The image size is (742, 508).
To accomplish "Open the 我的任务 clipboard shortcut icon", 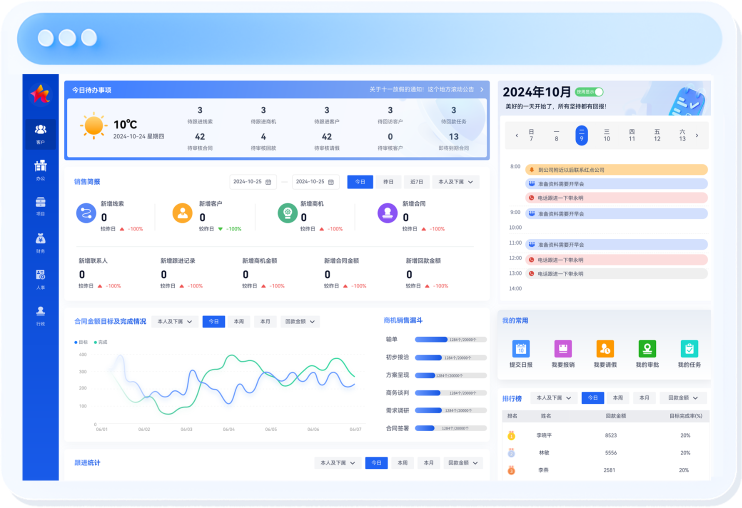I will [689, 349].
